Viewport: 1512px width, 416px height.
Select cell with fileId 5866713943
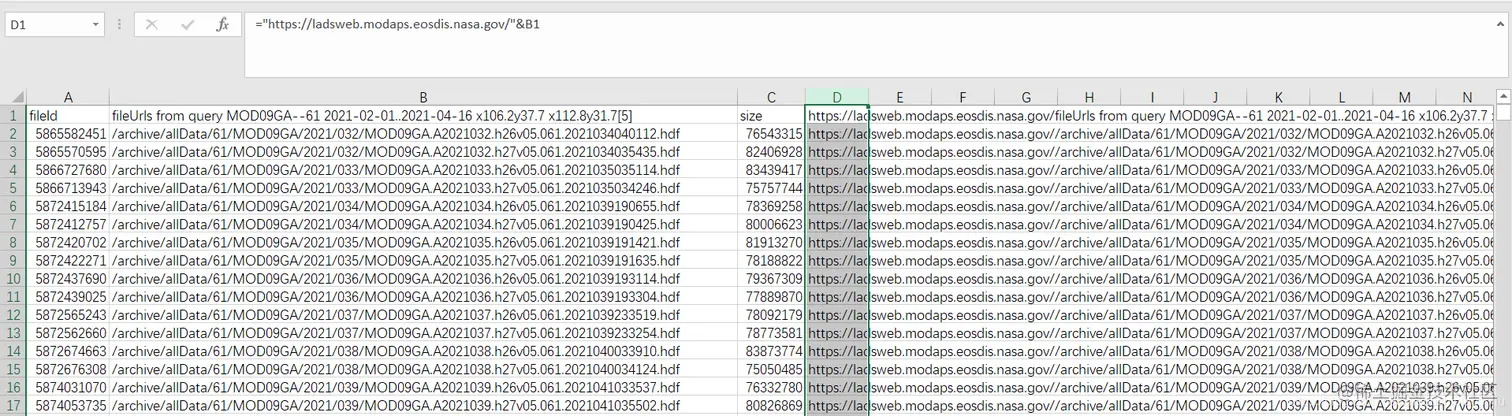pos(68,188)
